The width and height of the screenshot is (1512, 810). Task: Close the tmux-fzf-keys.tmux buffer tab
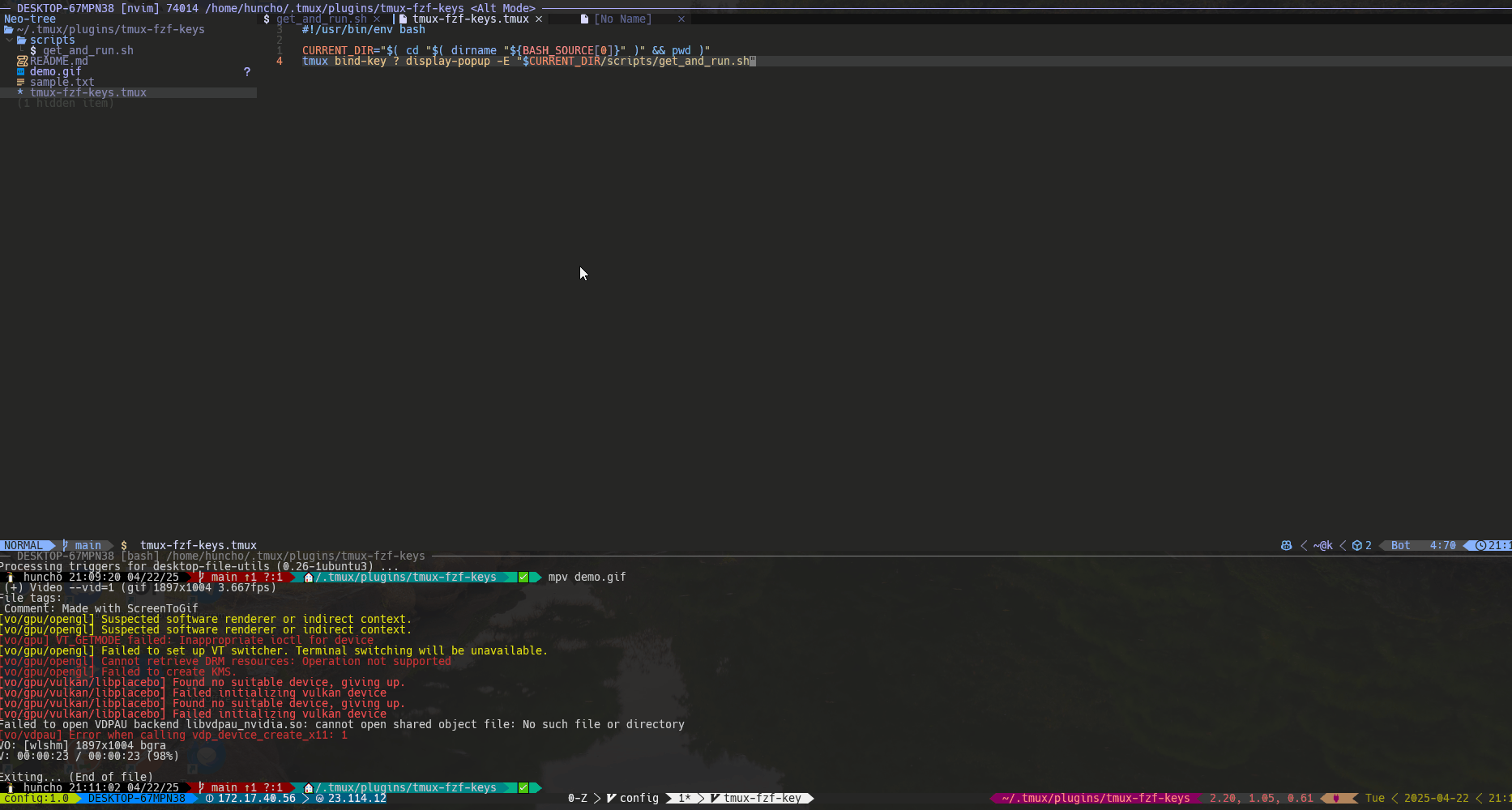(x=539, y=19)
